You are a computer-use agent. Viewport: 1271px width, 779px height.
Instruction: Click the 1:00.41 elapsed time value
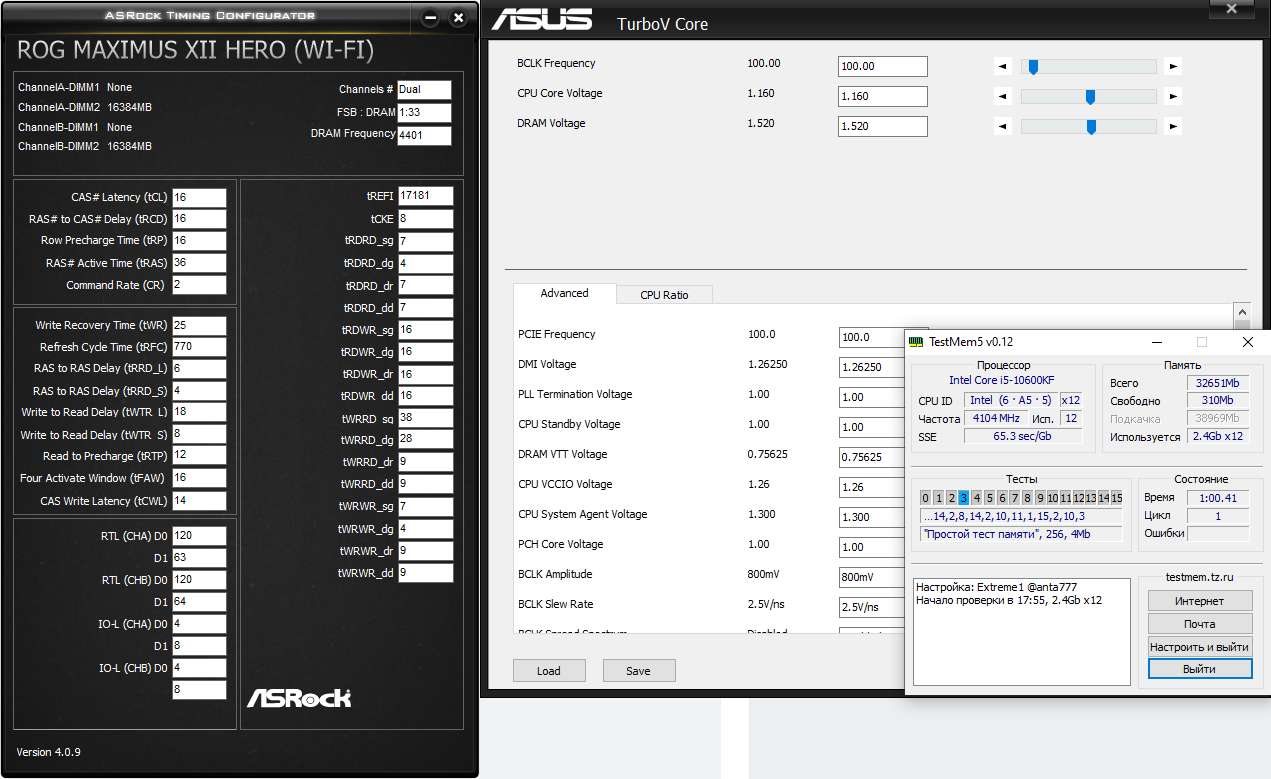(1218, 498)
